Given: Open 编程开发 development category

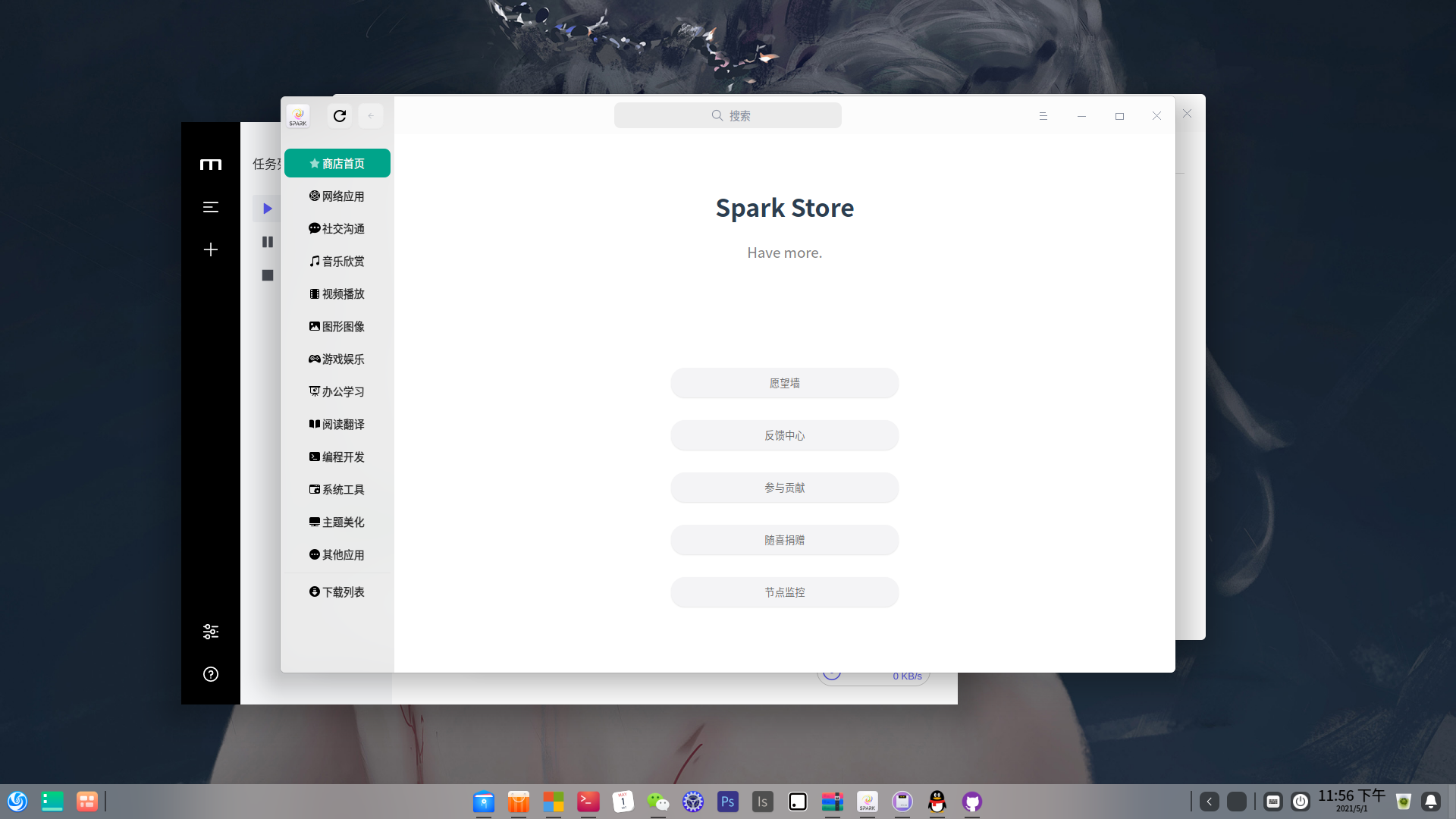Looking at the screenshot, I should pyautogui.click(x=337, y=457).
